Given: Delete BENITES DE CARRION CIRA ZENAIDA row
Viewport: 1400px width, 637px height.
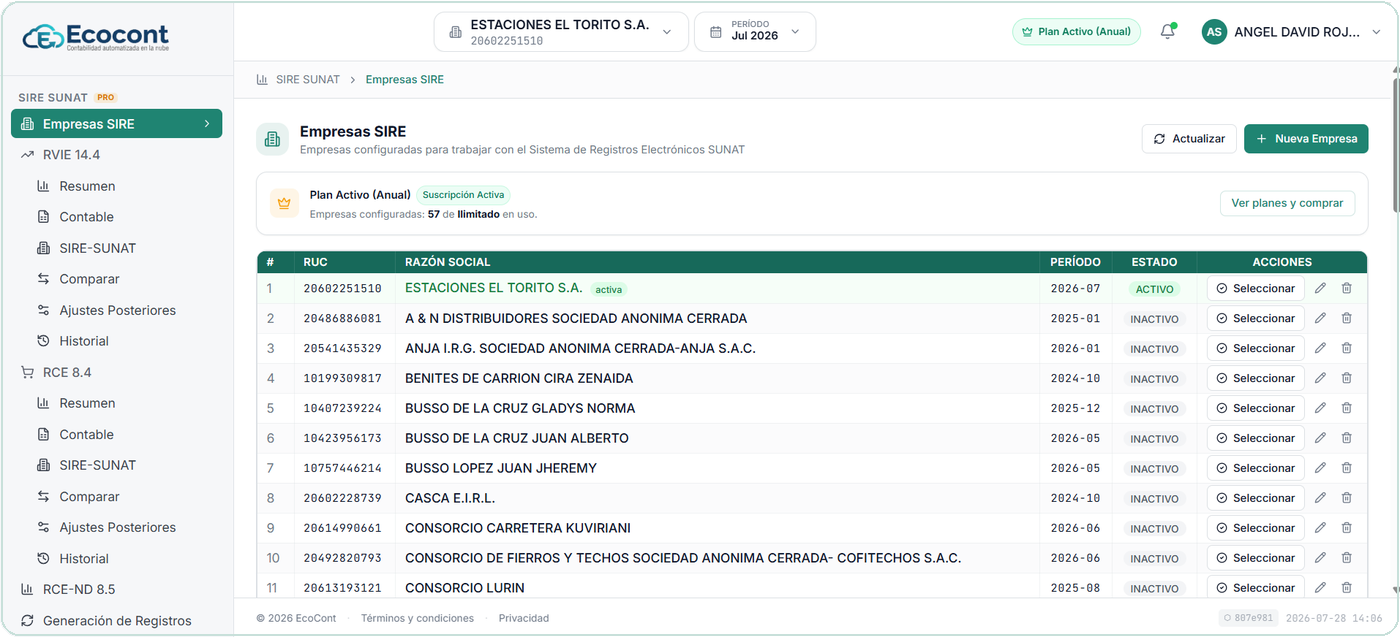Looking at the screenshot, I should point(1346,378).
